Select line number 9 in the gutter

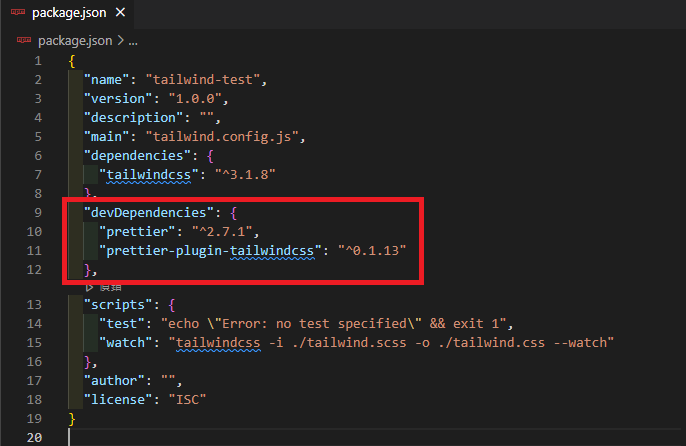[x=38, y=213]
